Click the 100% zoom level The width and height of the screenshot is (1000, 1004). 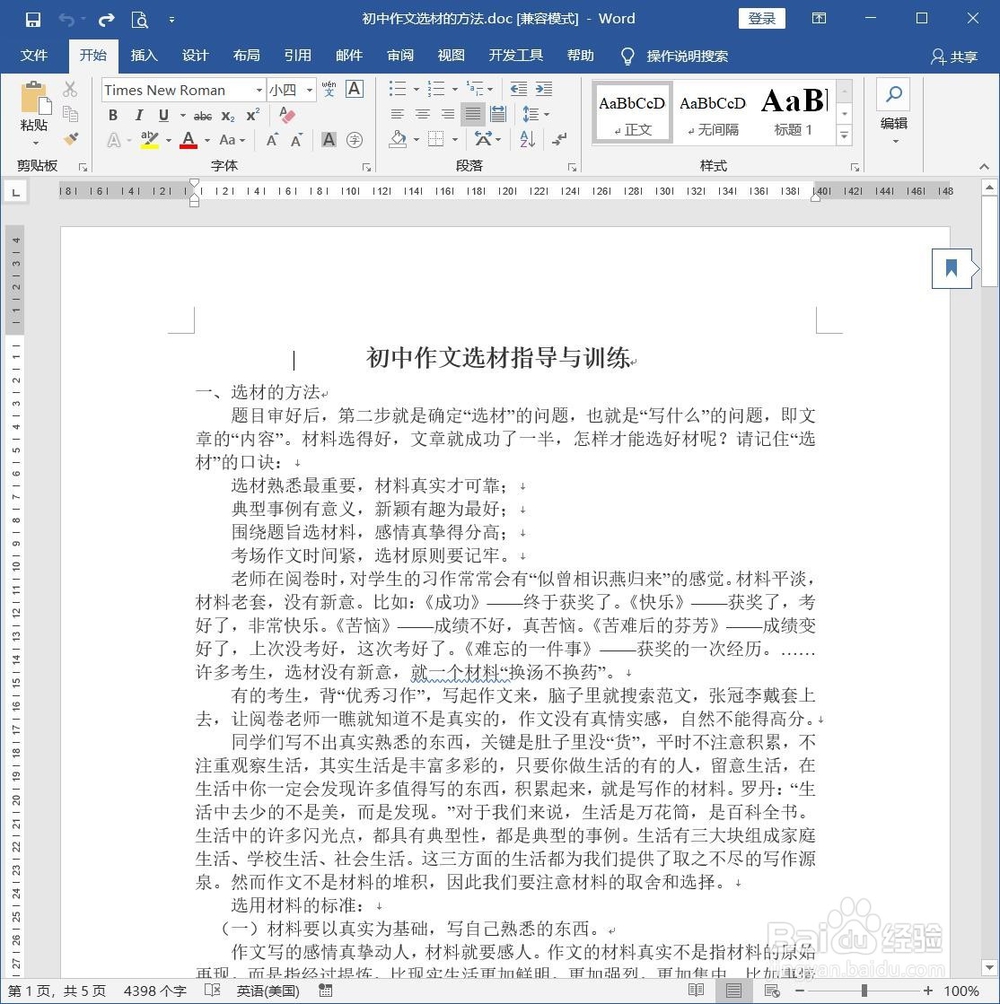[x=961, y=991]
